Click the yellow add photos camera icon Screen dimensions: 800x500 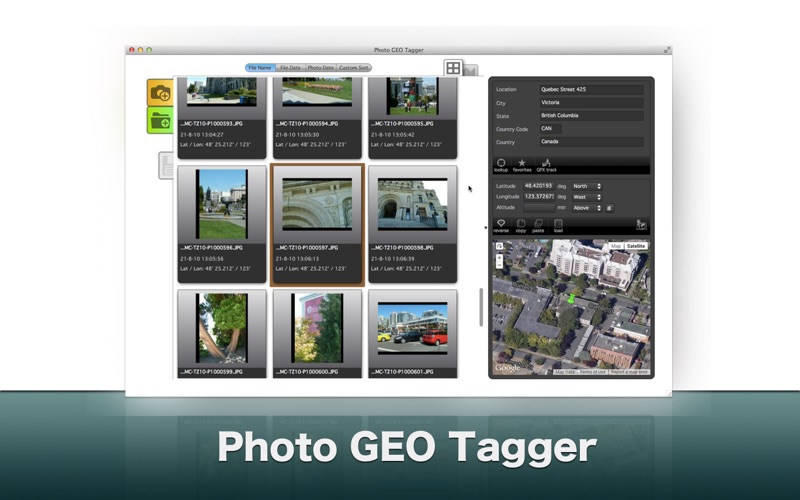(x=160, y=92)
